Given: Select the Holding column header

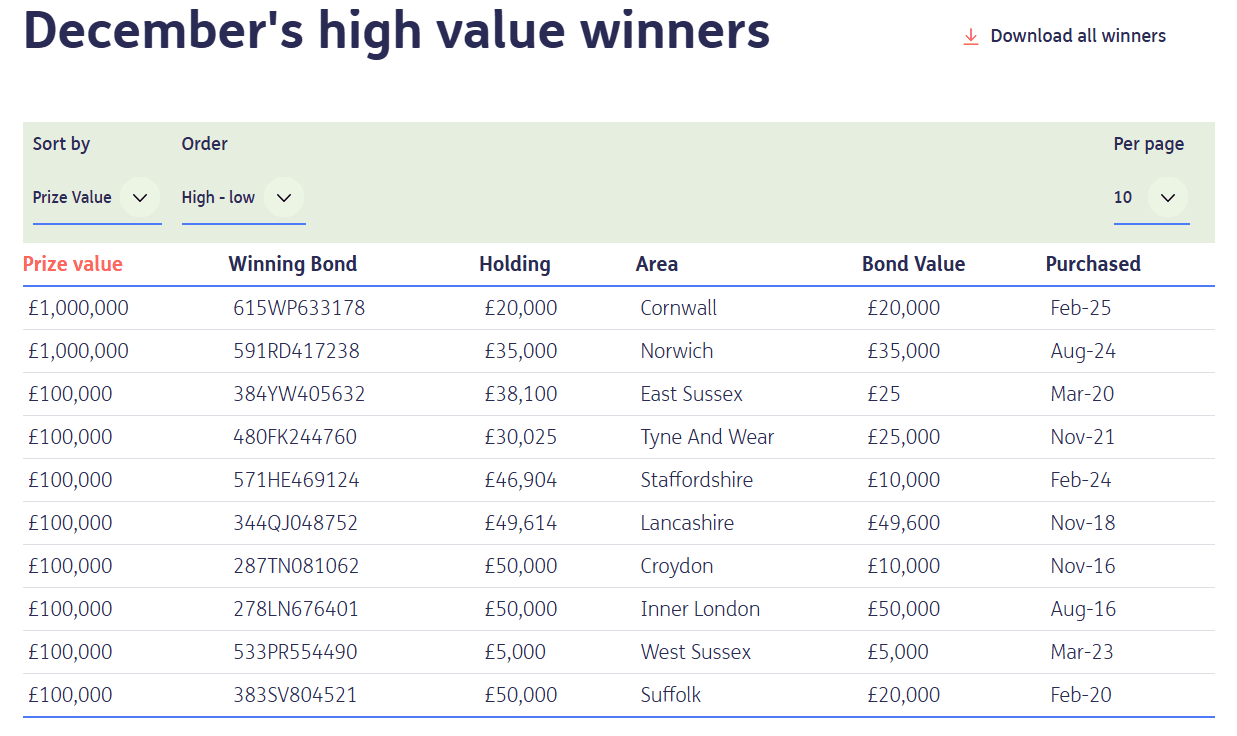Looking at the screenshot, I should [x=514, y=264].
